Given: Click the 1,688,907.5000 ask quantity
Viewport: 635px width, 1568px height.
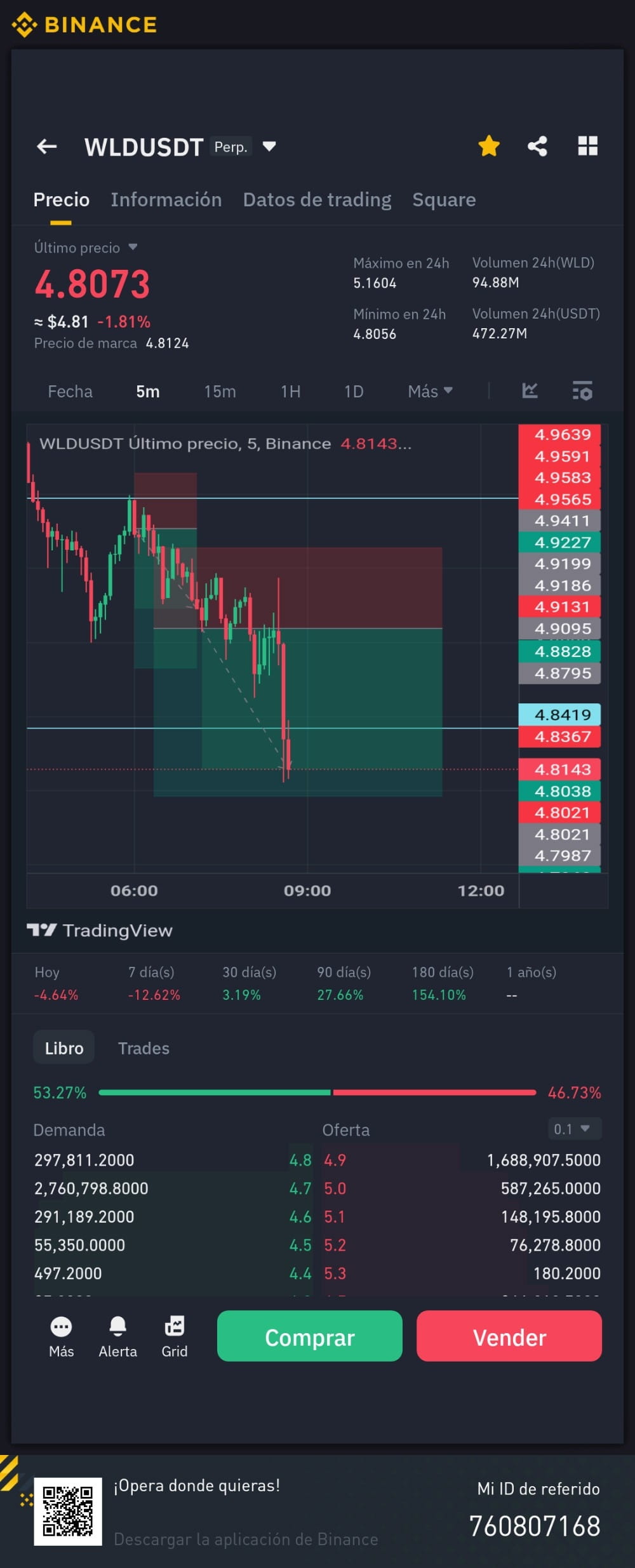Looking at the screenshot, I should 544,1160.
